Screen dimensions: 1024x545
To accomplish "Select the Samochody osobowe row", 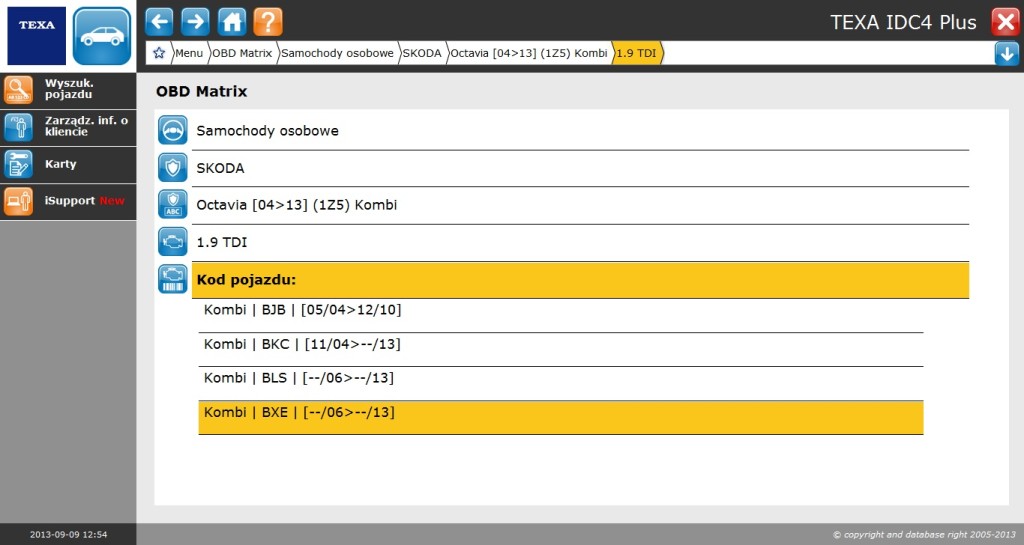I will point(581,131).
